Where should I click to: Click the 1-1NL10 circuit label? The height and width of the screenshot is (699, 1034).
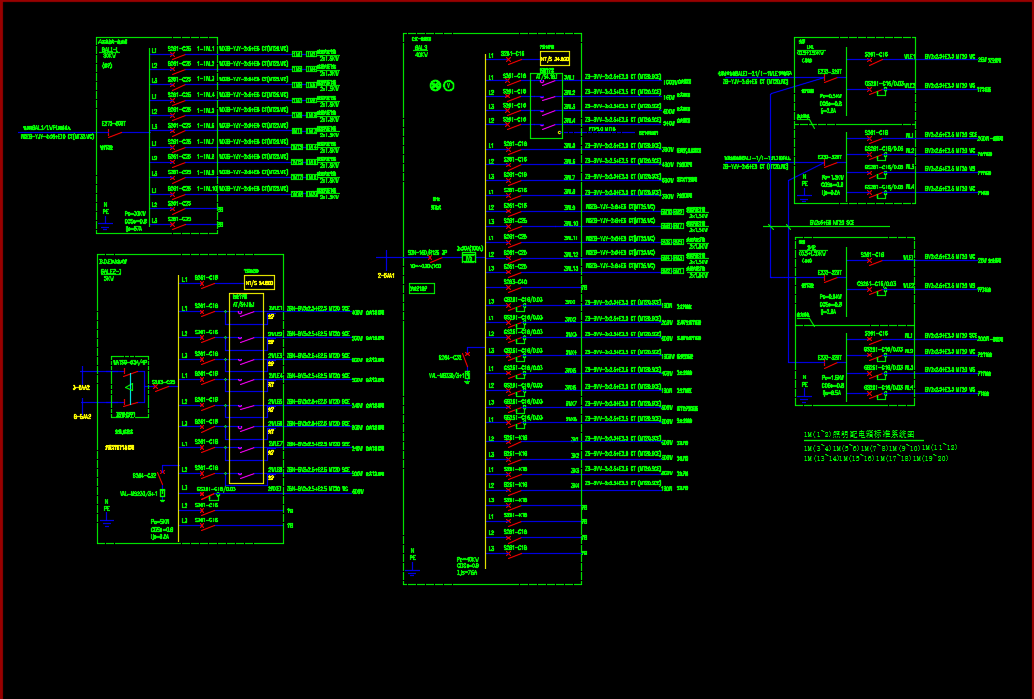(x=206, y=189)
